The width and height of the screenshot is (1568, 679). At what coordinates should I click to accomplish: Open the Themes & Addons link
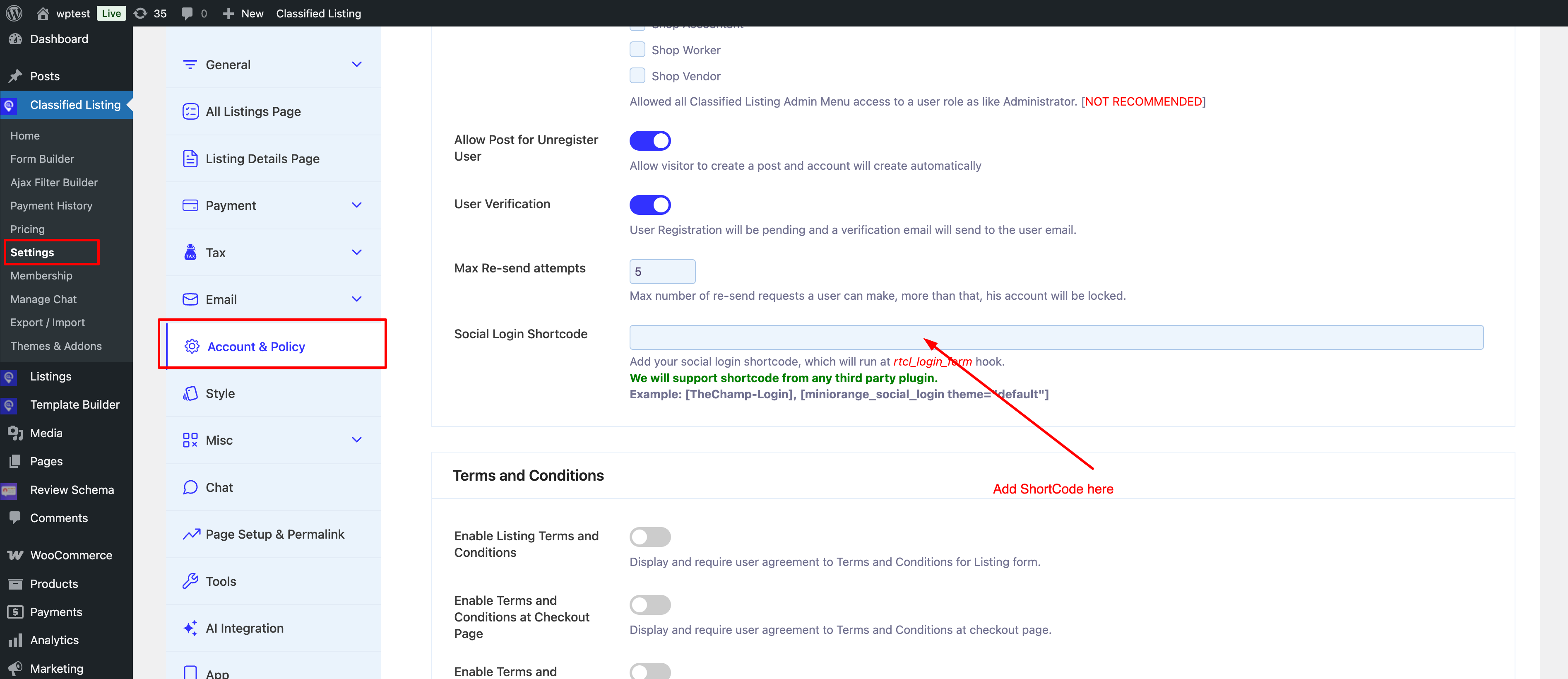(56, 346)
